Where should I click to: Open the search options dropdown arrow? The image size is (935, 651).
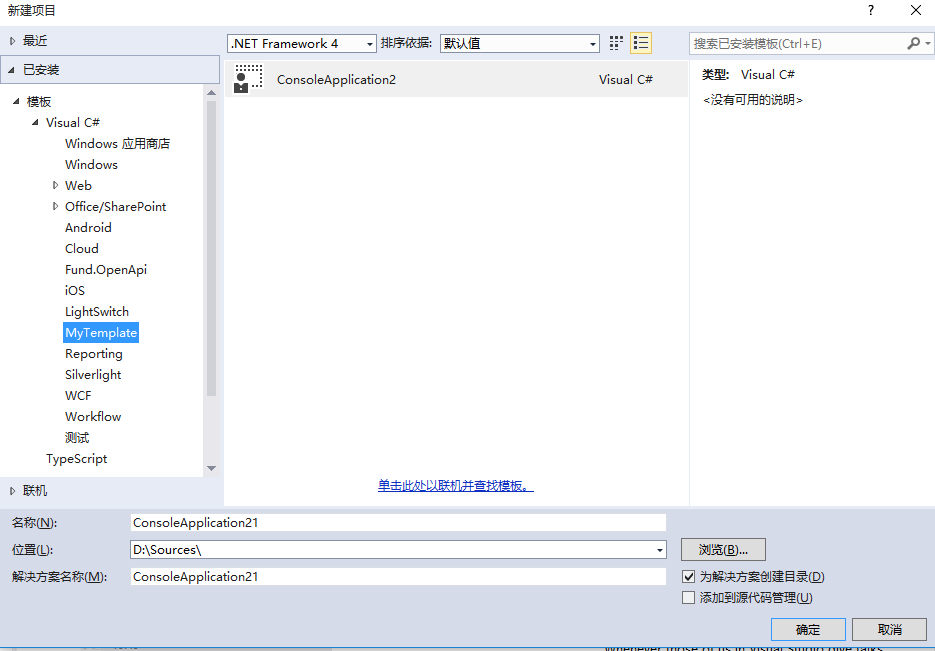coord(927,44)
